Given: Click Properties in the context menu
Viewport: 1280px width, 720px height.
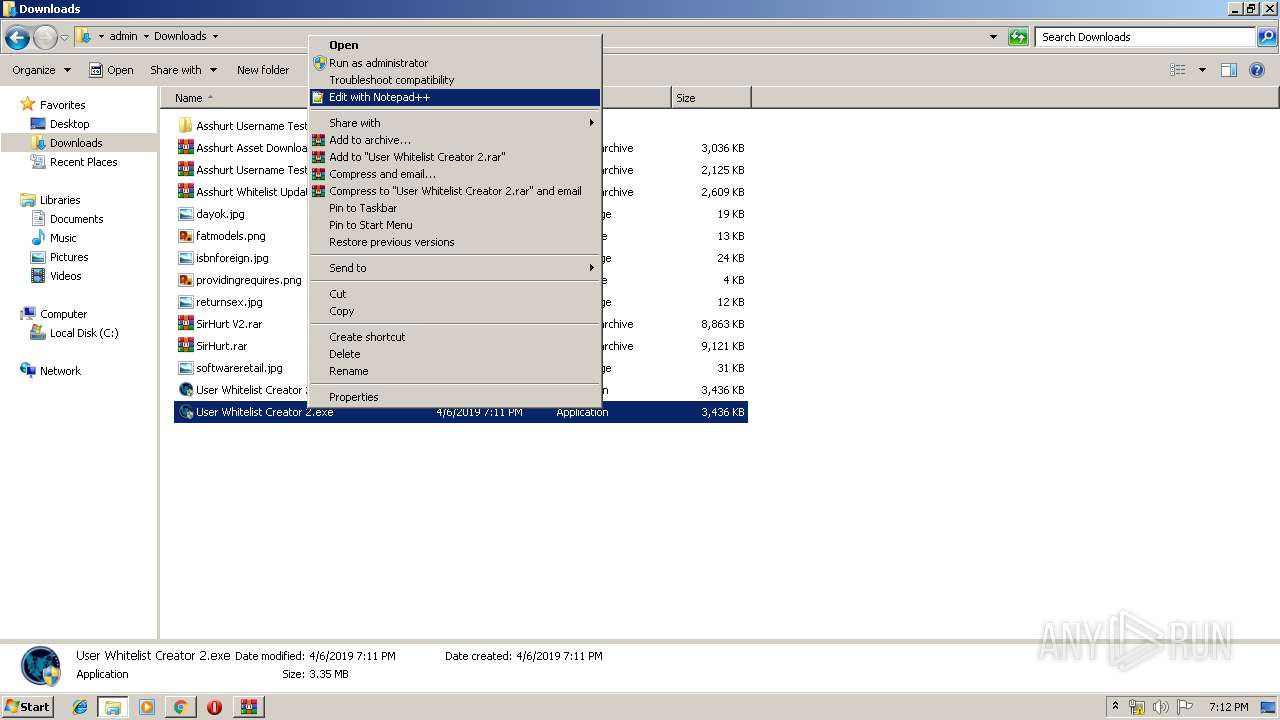Looking at the screenshot, I should pyautogui.click(x=455, y=397).
